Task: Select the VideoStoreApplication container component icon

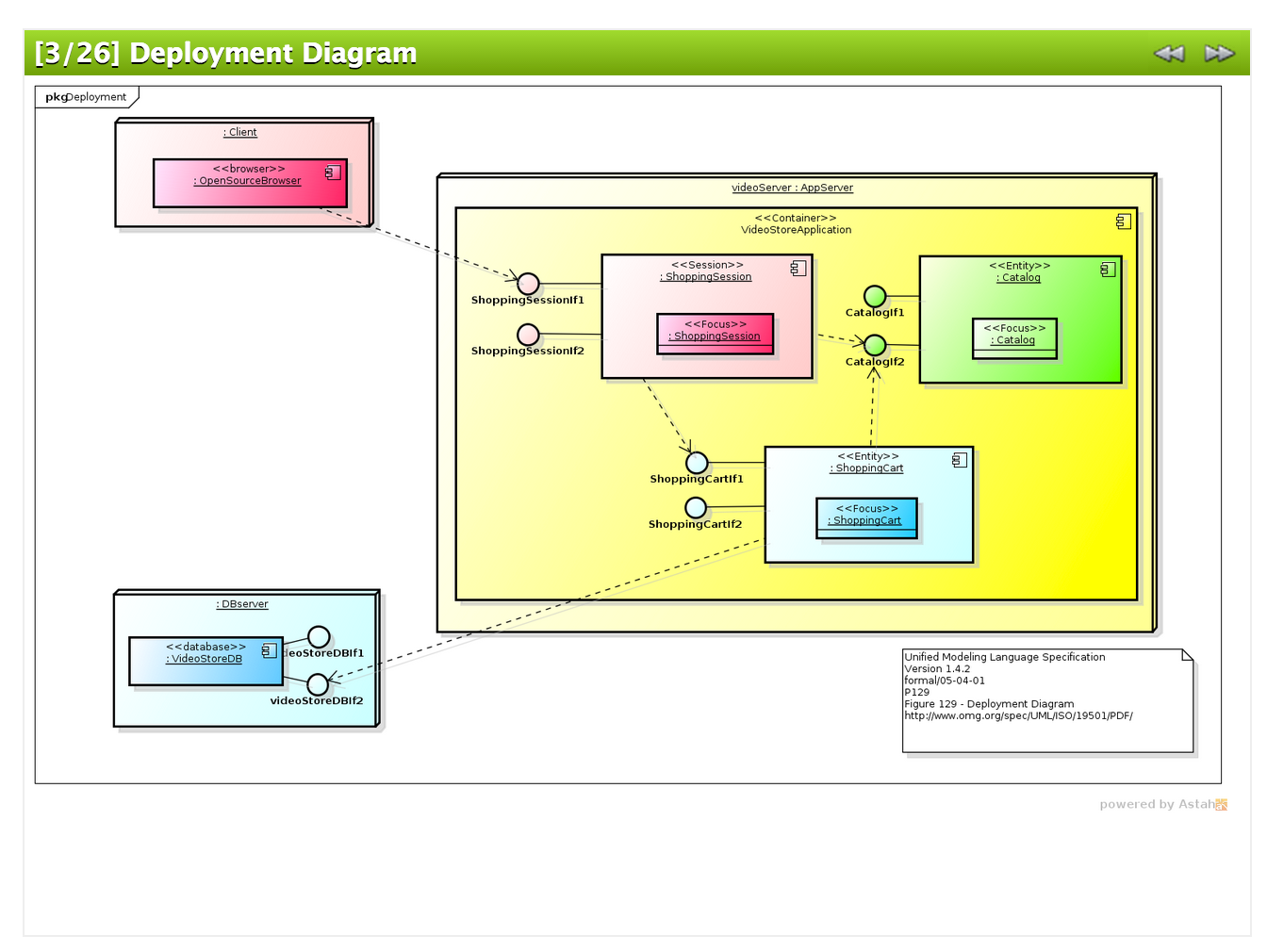Action: coord(1123,222)
